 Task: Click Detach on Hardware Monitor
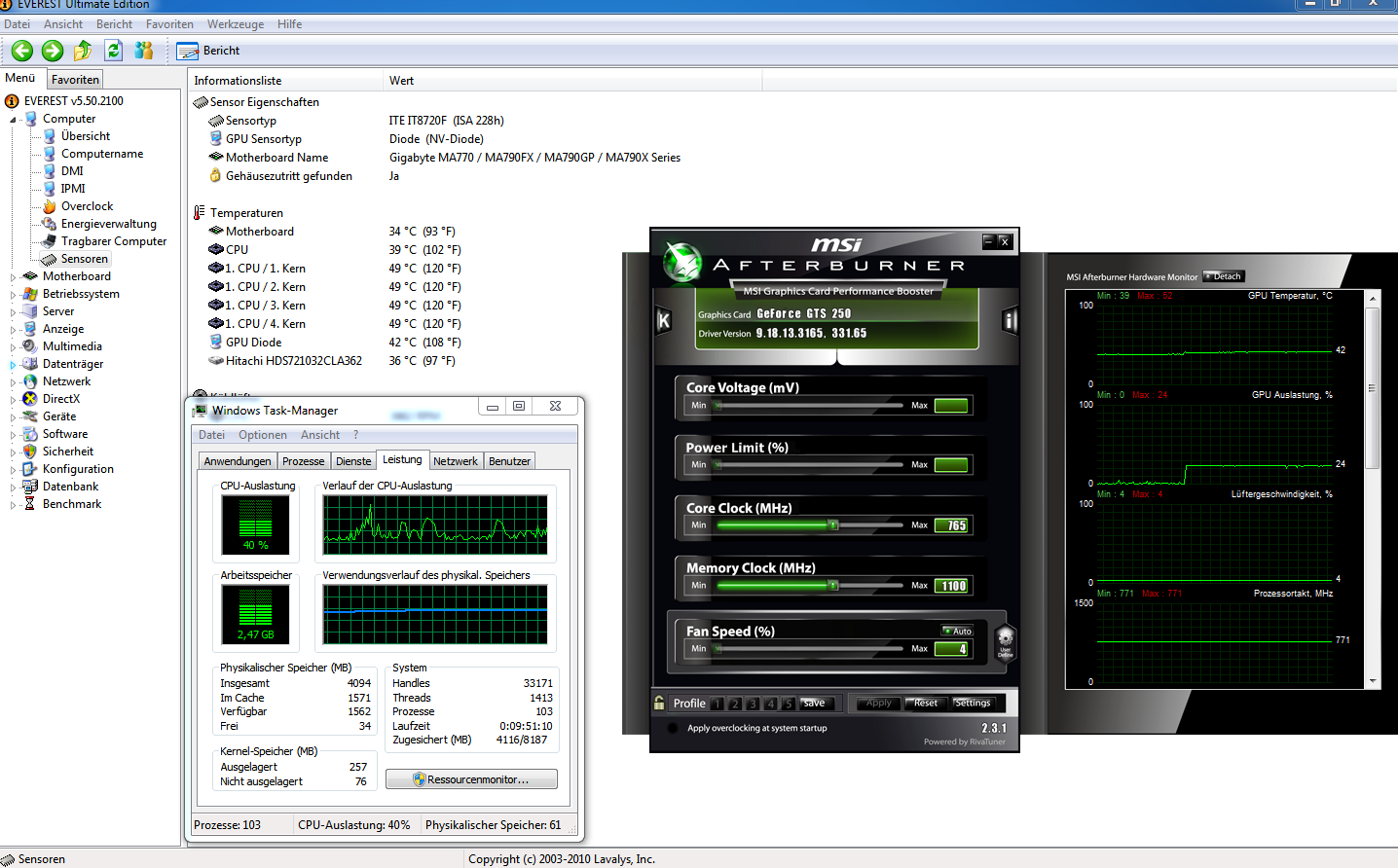(x=1224, y=276)
